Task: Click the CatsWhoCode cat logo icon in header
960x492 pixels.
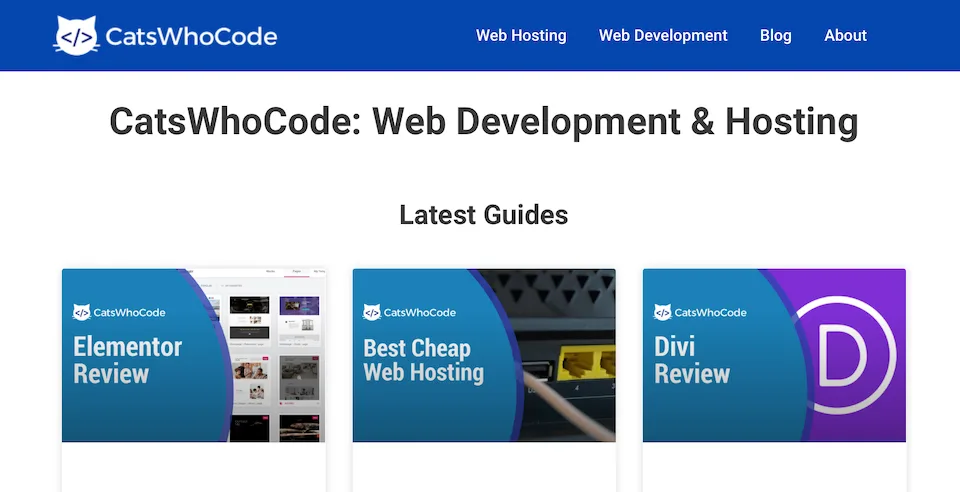Action: (x=77, y=35)
